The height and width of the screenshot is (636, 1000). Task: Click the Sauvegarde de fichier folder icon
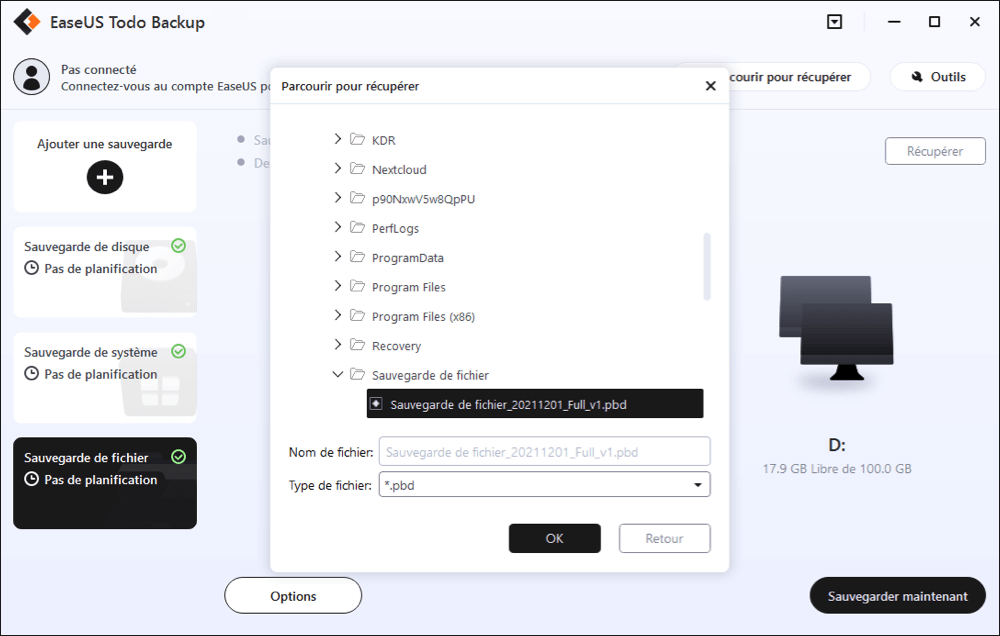point(357,374)
